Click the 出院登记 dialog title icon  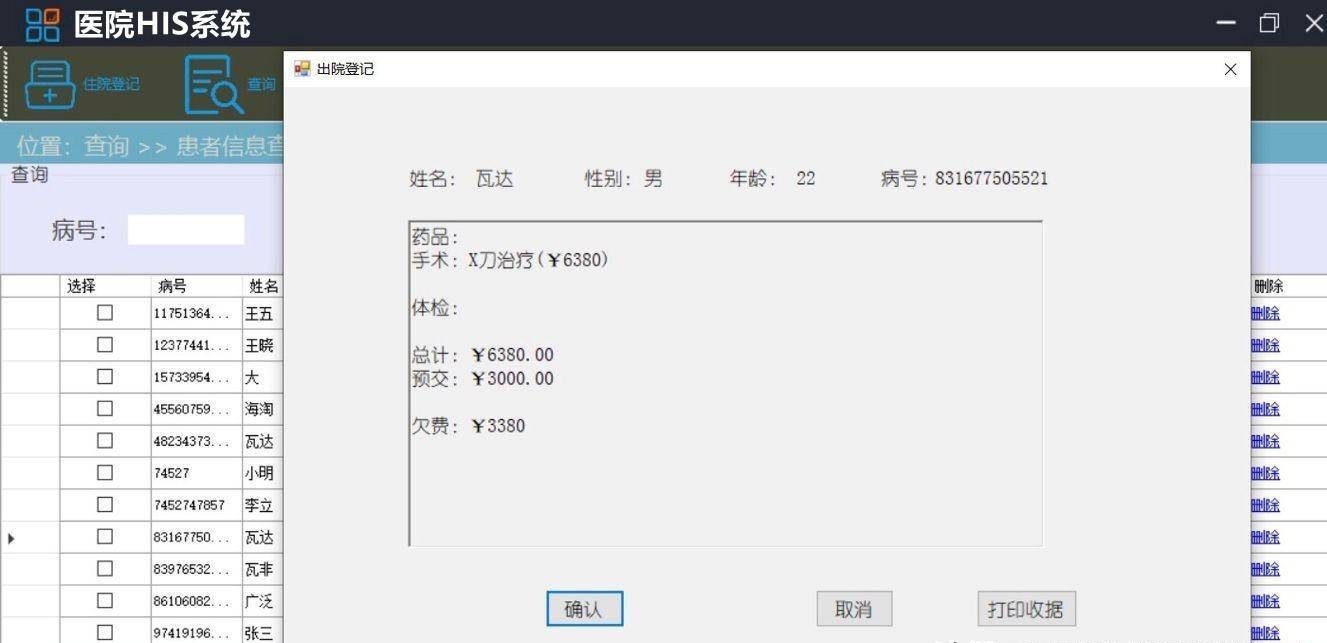[x=301, y=69]
